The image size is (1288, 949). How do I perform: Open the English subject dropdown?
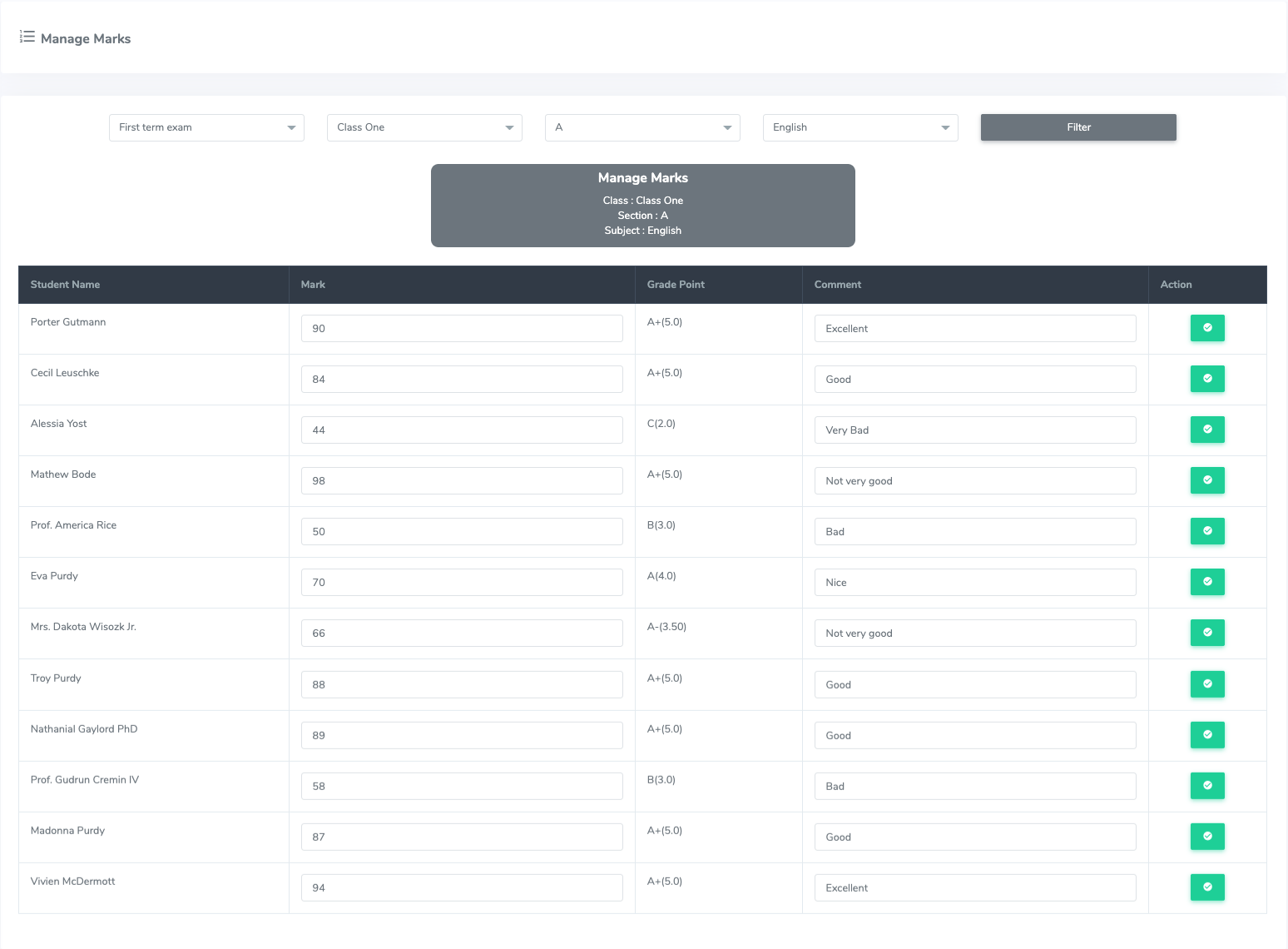click(860, 127)
